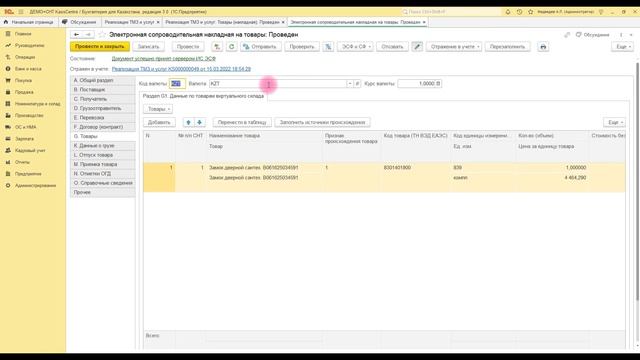Screen dimensions: 640x360
Task: Switch to Начальная страница tab
Action: click(x=29, y=22)
